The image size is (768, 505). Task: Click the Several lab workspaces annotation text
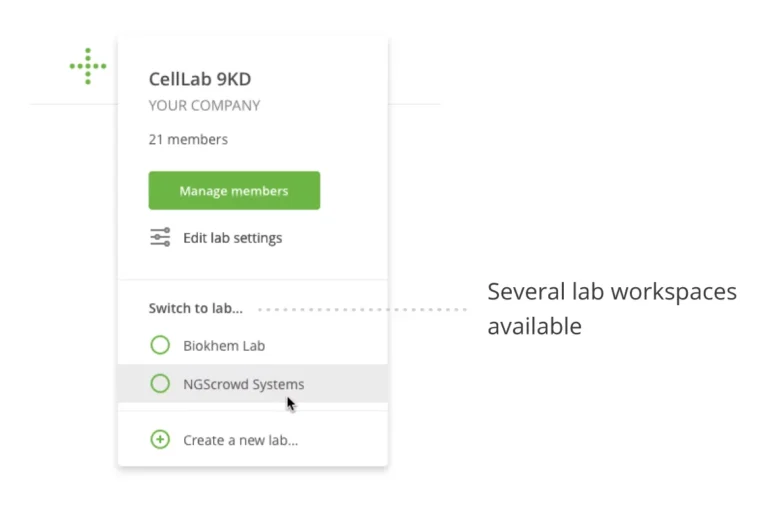[x=612, y=292]
